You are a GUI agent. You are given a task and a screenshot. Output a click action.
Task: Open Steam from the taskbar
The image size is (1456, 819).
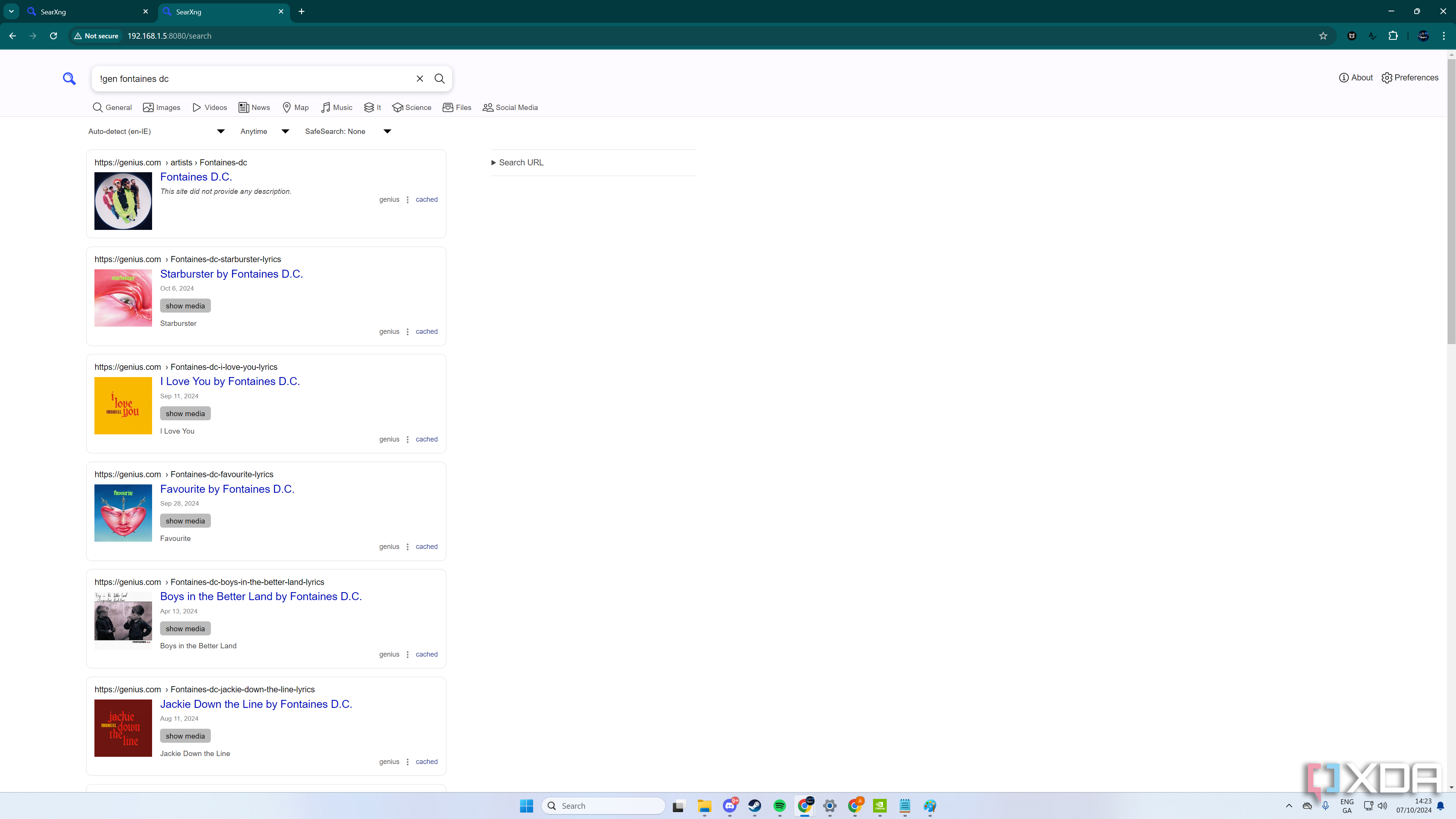tap(755, 805)
